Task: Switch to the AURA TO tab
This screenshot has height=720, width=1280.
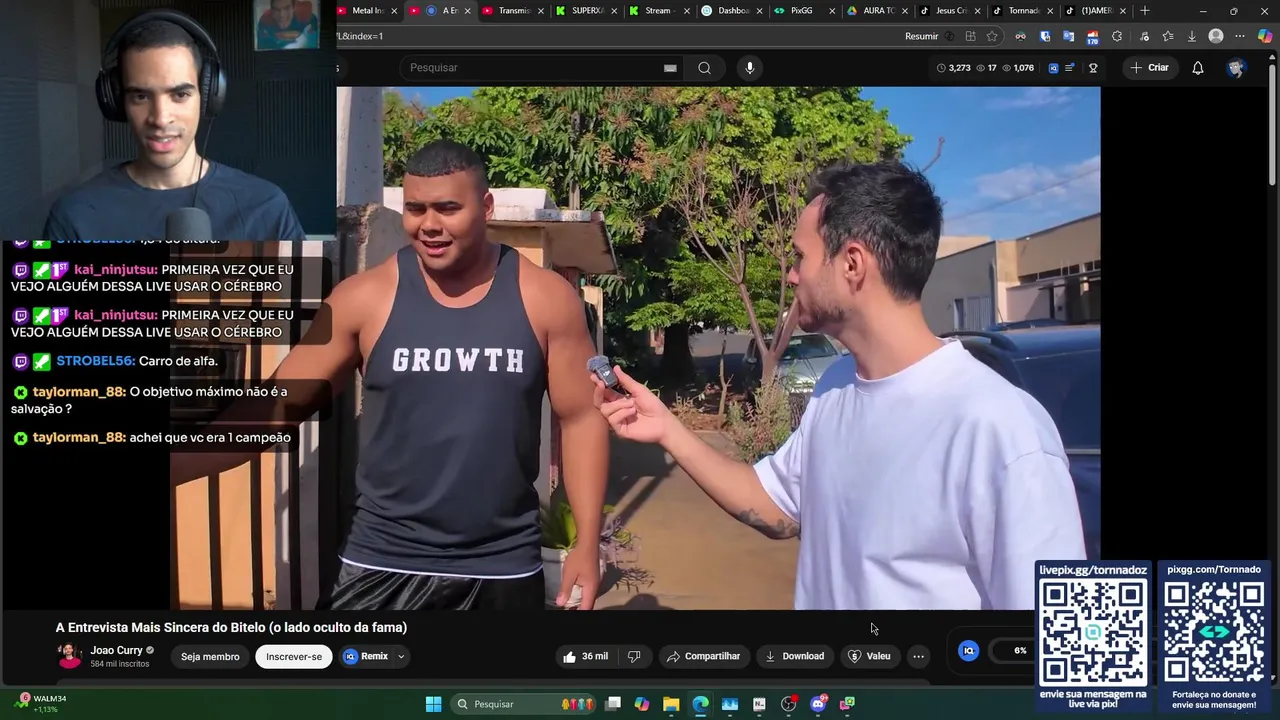Action: 878,11
